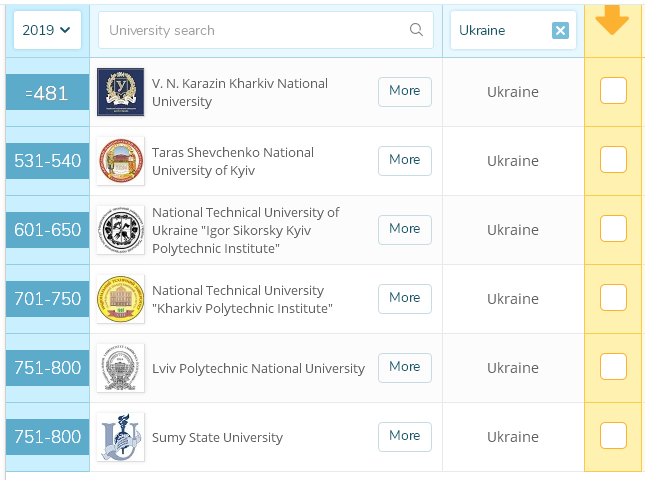The image size is (645, 480).
Task: Expand More for Kharkiv Polytechnic Institute
Action: point(405,298)
